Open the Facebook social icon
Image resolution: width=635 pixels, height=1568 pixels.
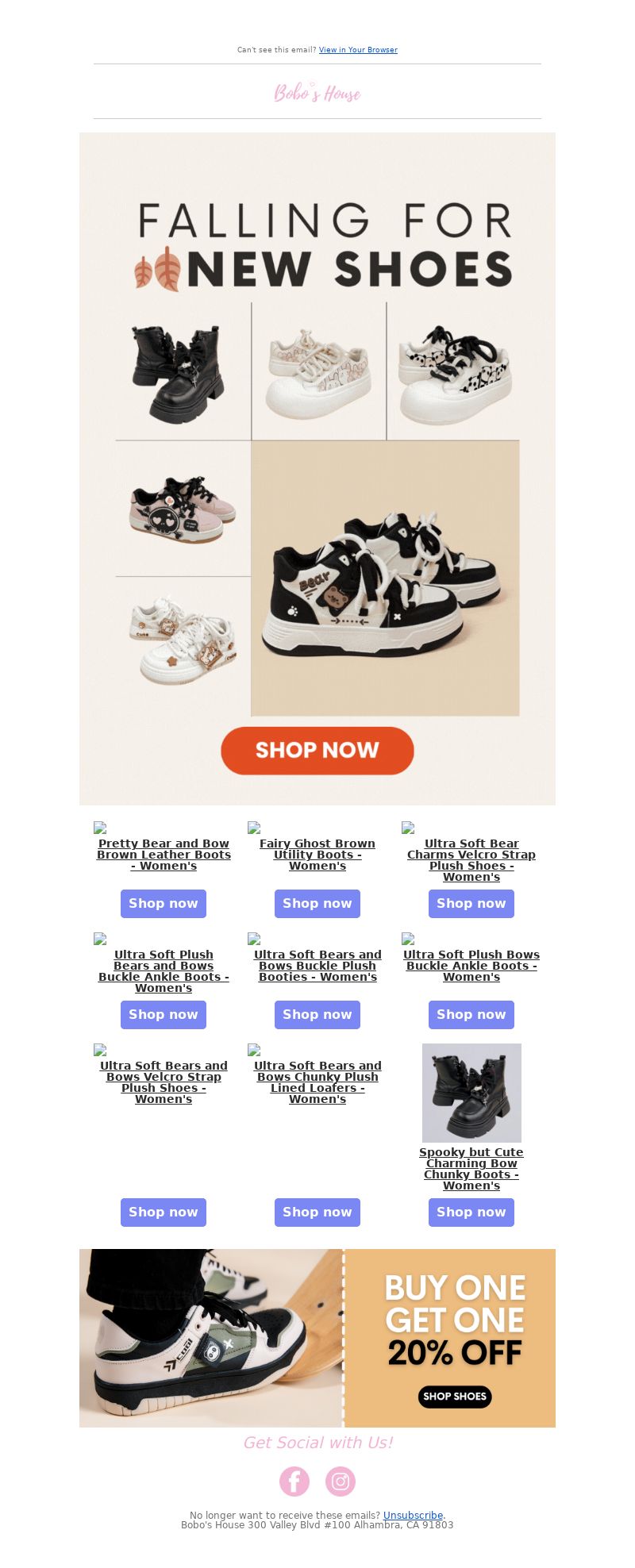tap(294, 1481)
